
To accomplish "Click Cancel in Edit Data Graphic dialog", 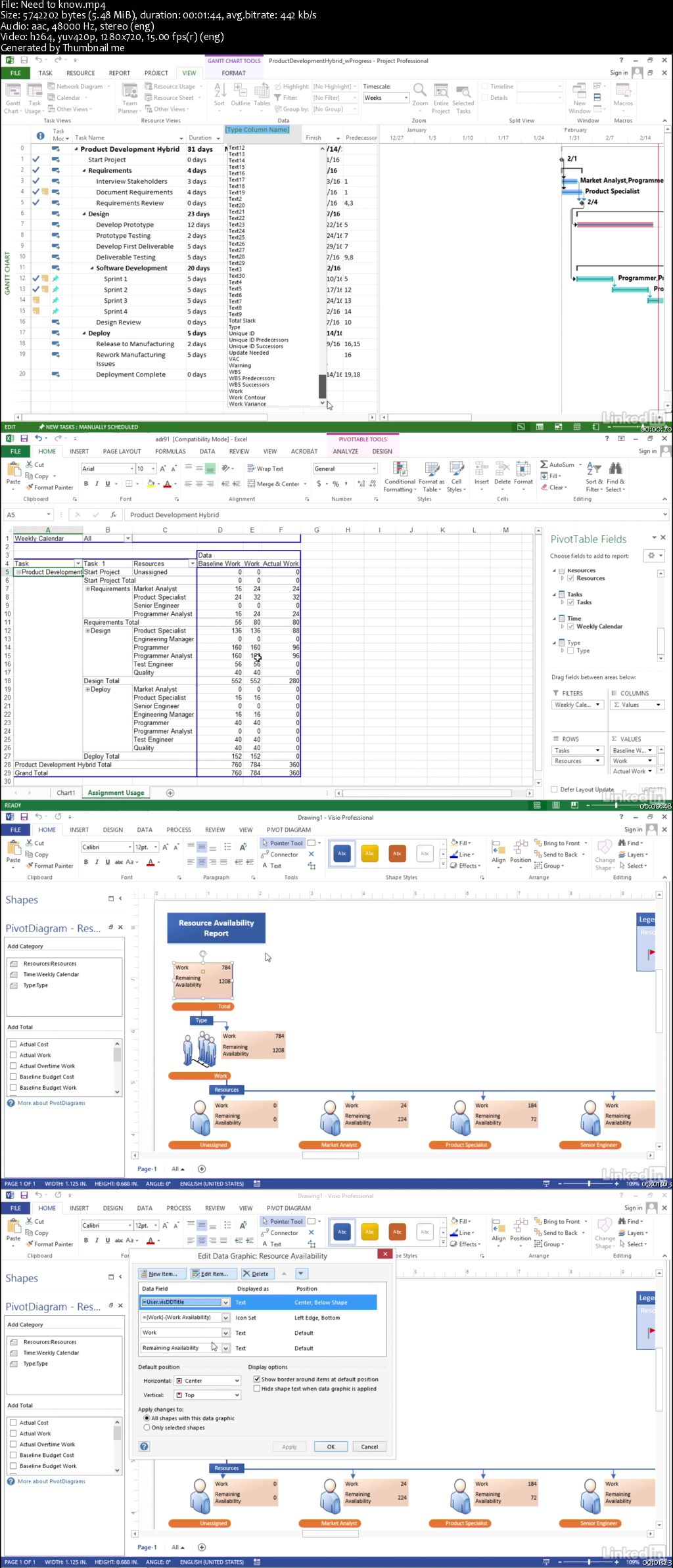I will coord(369,1446).
